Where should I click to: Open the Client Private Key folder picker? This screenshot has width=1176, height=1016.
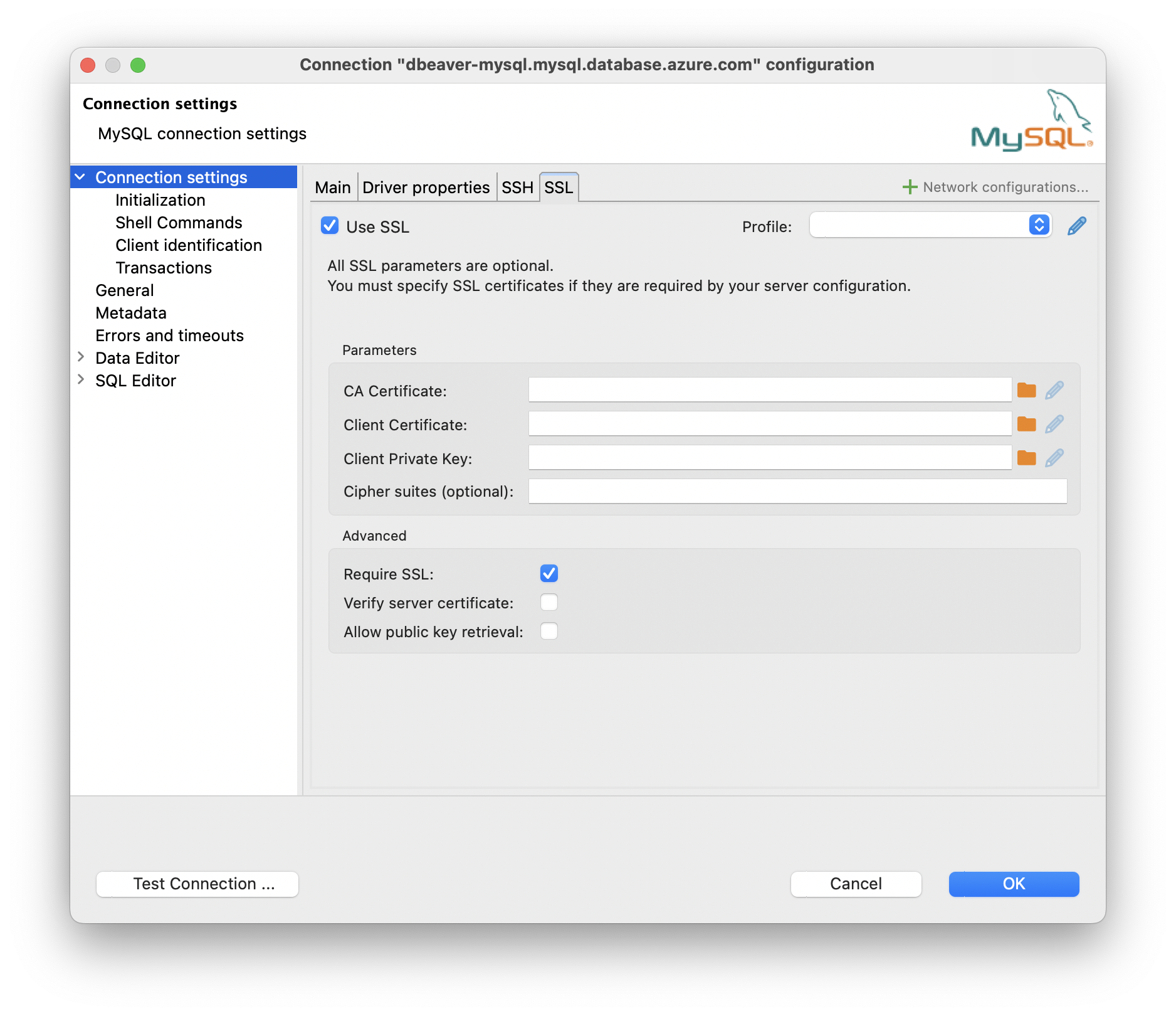pos(1027,457)
